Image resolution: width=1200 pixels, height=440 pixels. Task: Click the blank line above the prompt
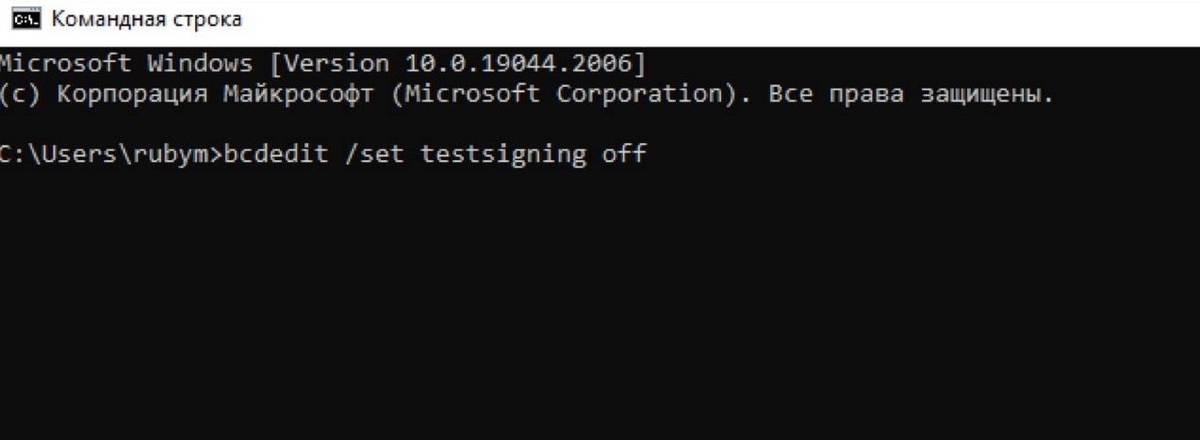[600, 125]
